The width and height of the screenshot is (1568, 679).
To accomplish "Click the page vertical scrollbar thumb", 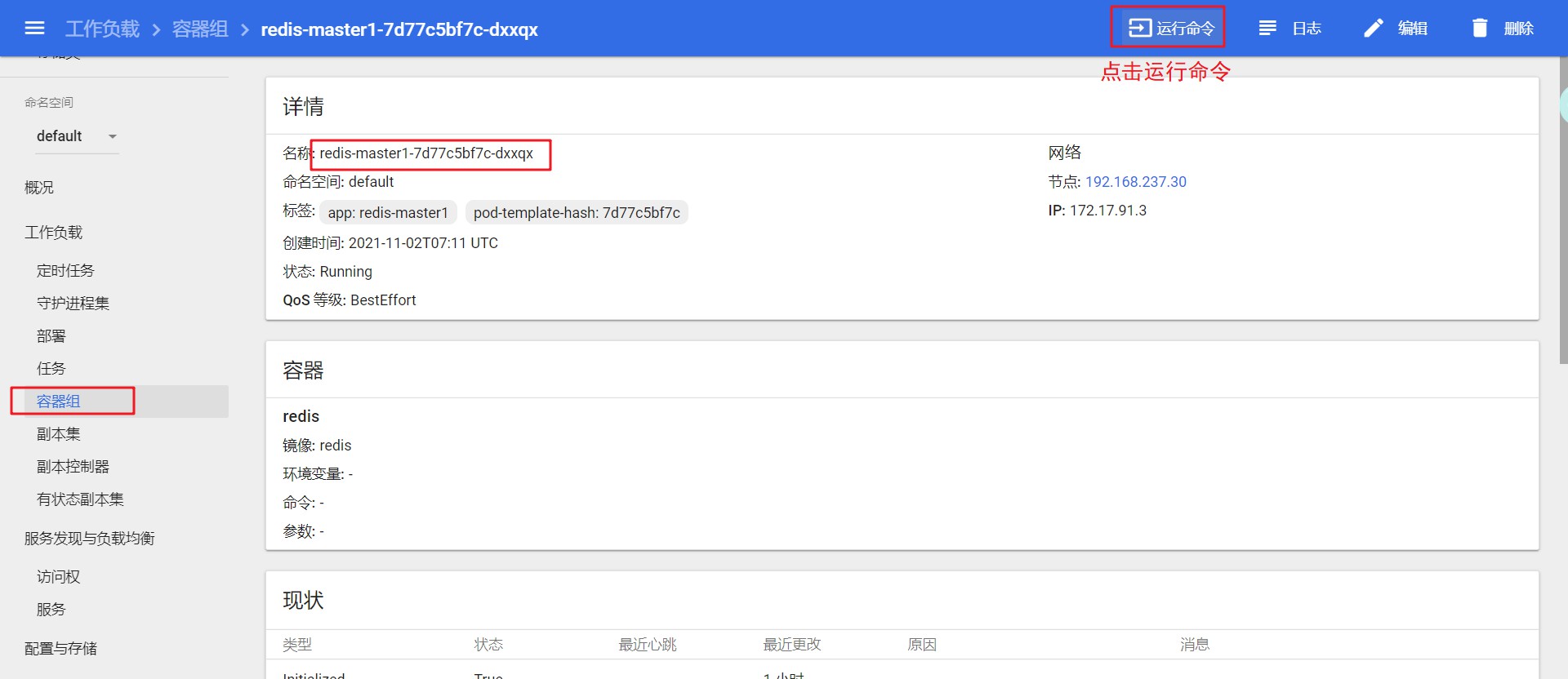I will (1563, 211).
